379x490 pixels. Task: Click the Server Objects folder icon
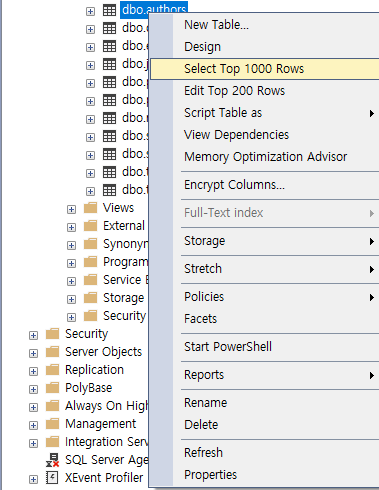(x=52, y=352)
